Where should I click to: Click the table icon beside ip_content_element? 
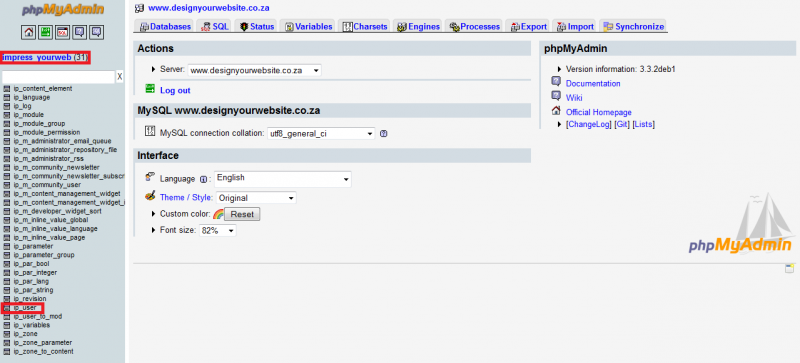[x=7, y=88]
